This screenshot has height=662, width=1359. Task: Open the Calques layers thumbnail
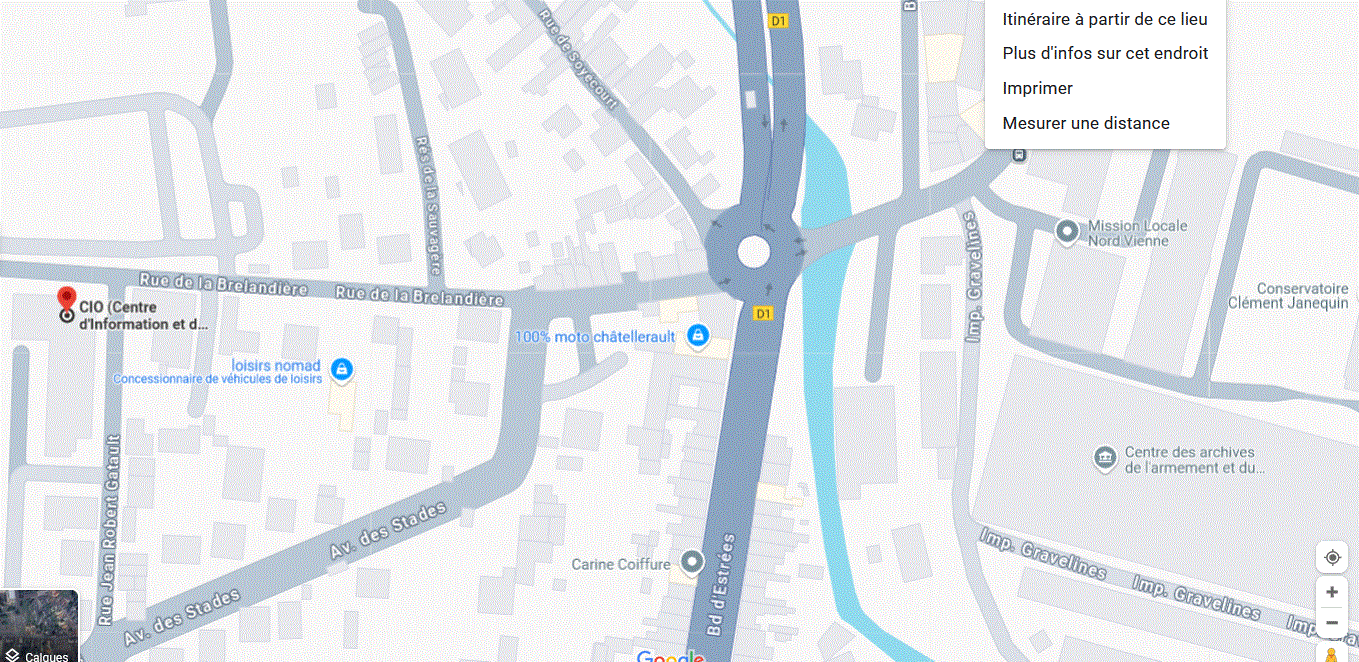coord(39,626)
